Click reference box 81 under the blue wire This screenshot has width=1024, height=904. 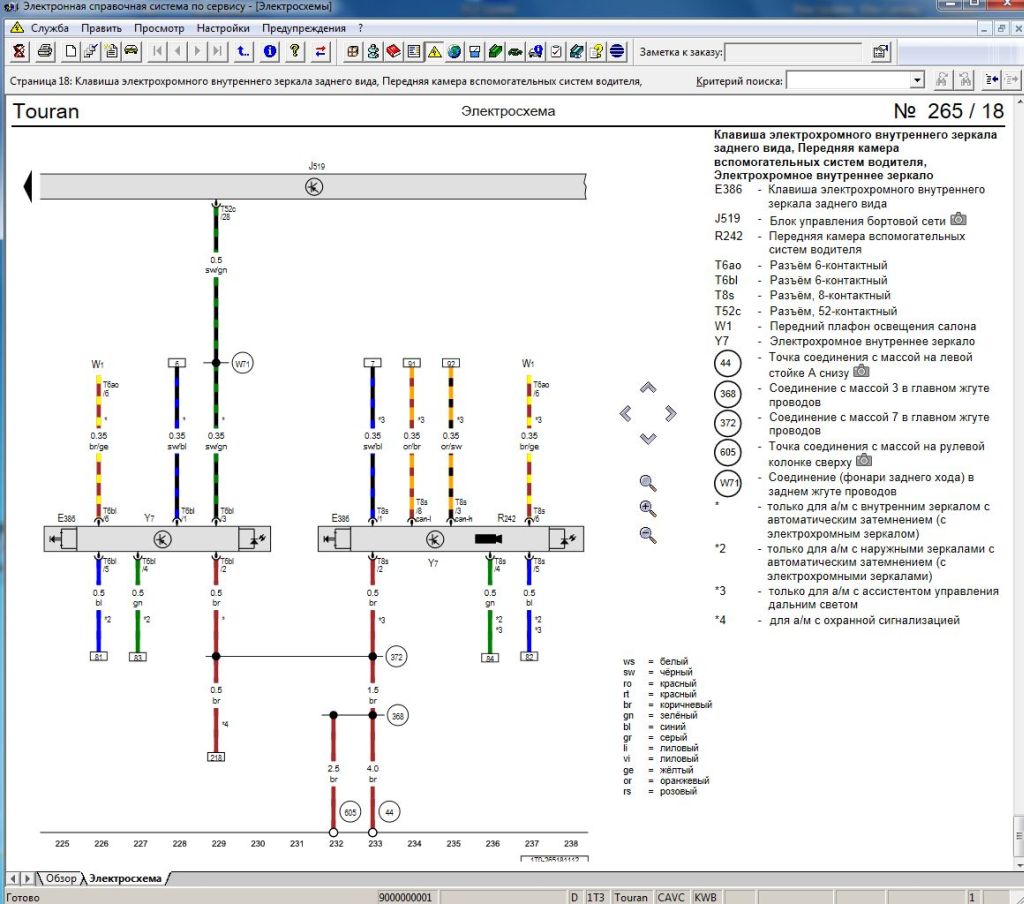tap(99, 656)
